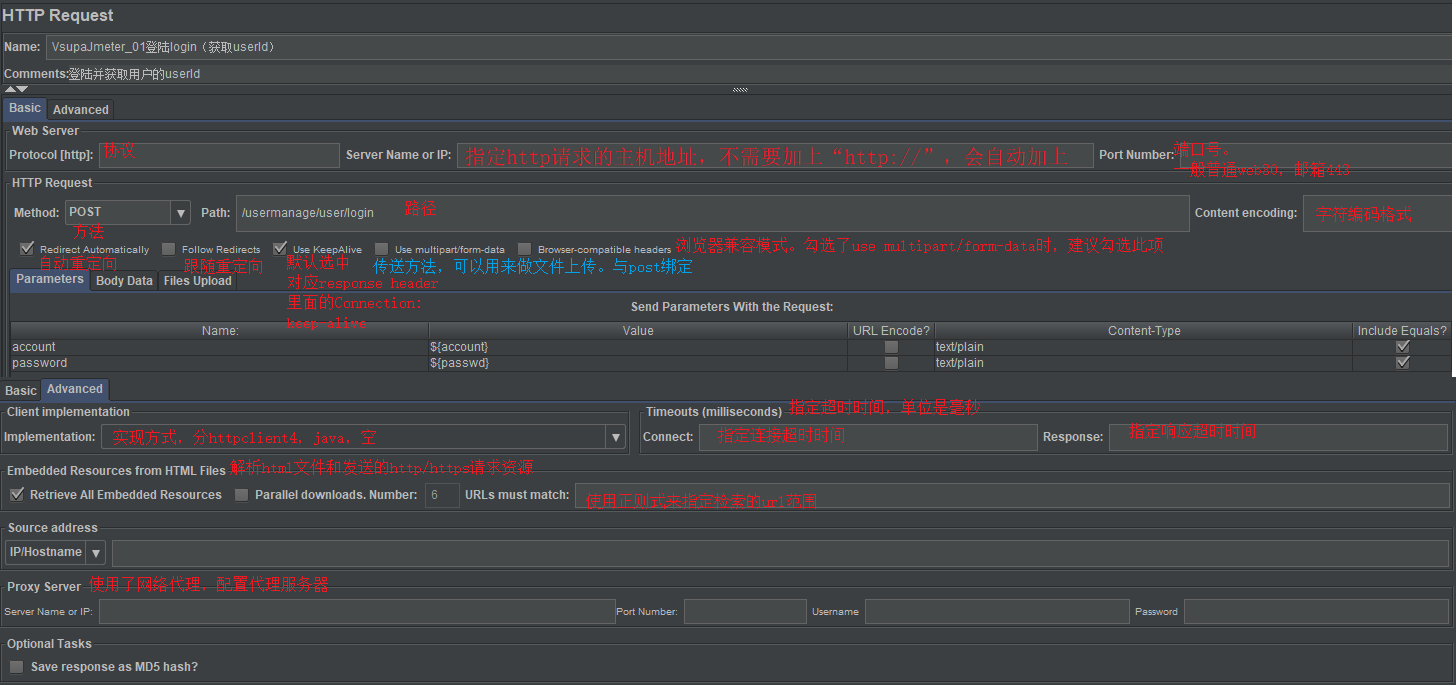Click the Value column header
The width and height of the screenshot is (1456, 686).
point(638,330)
